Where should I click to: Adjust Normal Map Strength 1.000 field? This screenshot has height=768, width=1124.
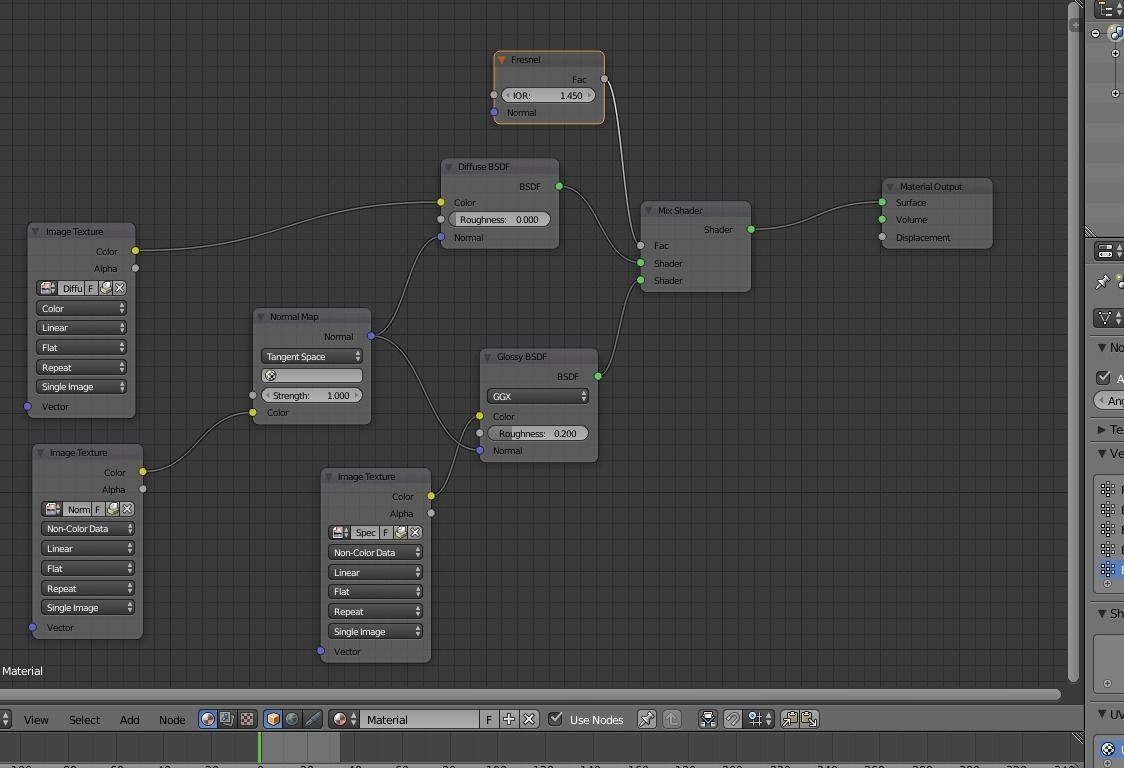point(312,395)
